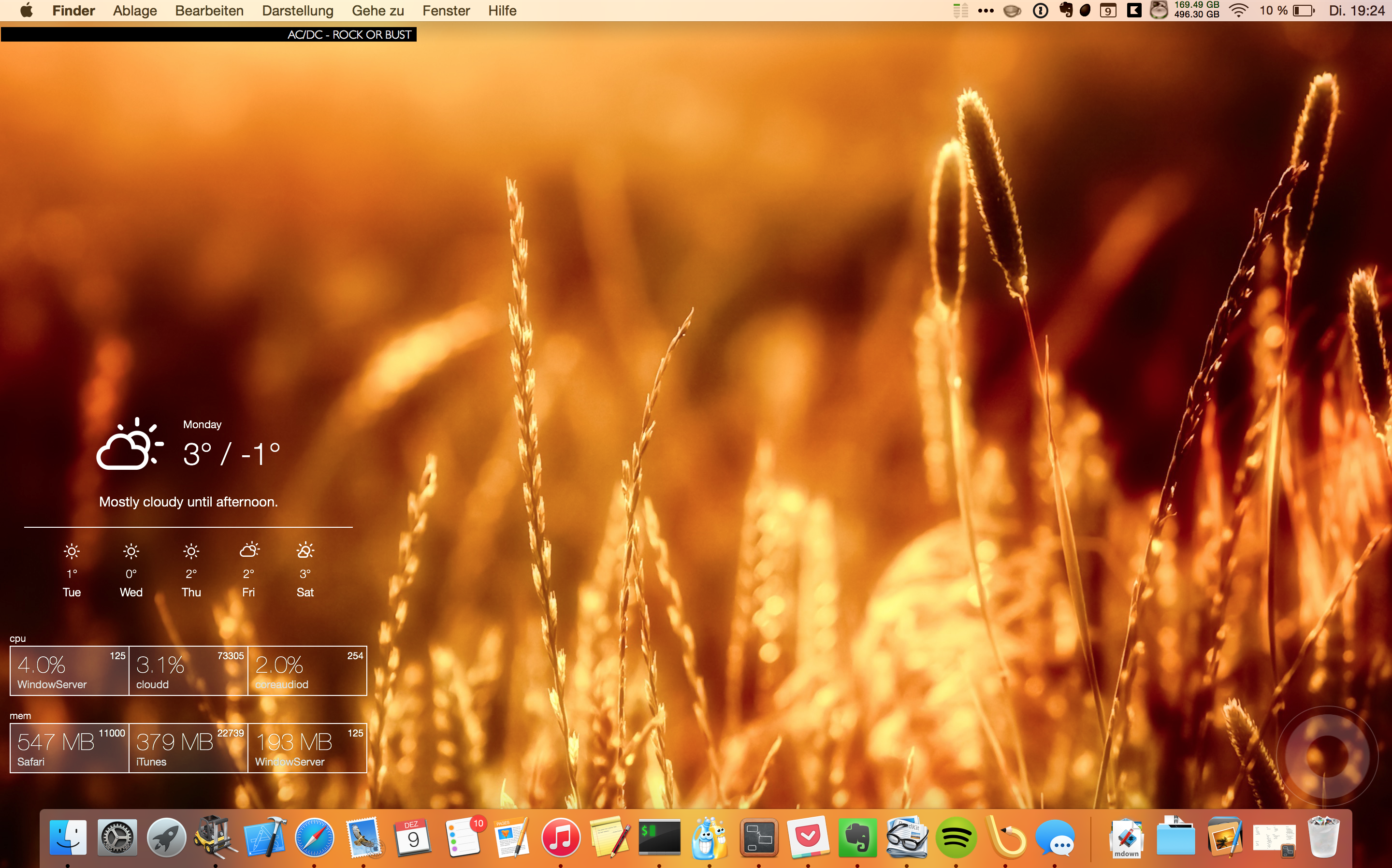Open Darstellung menu options
This screenshot has width=1392, height=868.
[x=296, y=11]
